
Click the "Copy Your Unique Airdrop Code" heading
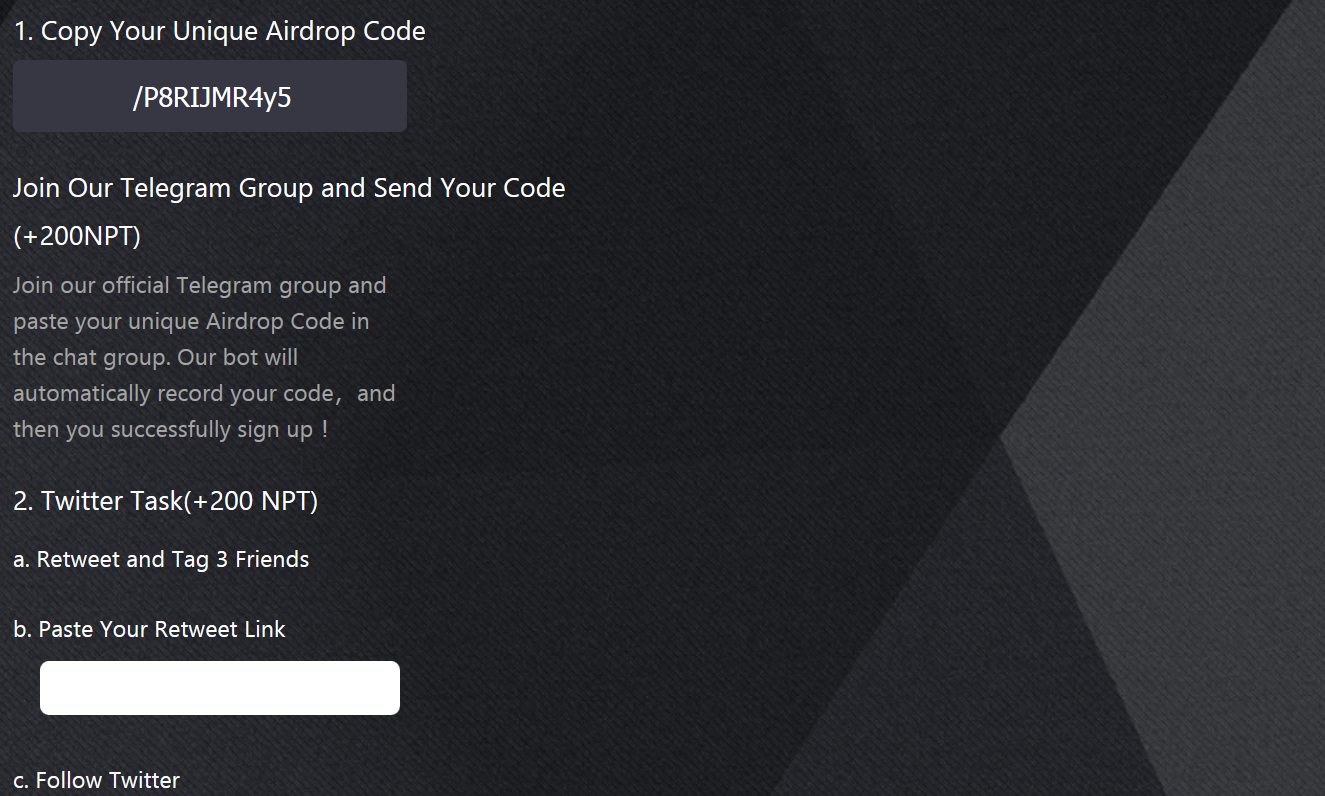click(232, 31)
